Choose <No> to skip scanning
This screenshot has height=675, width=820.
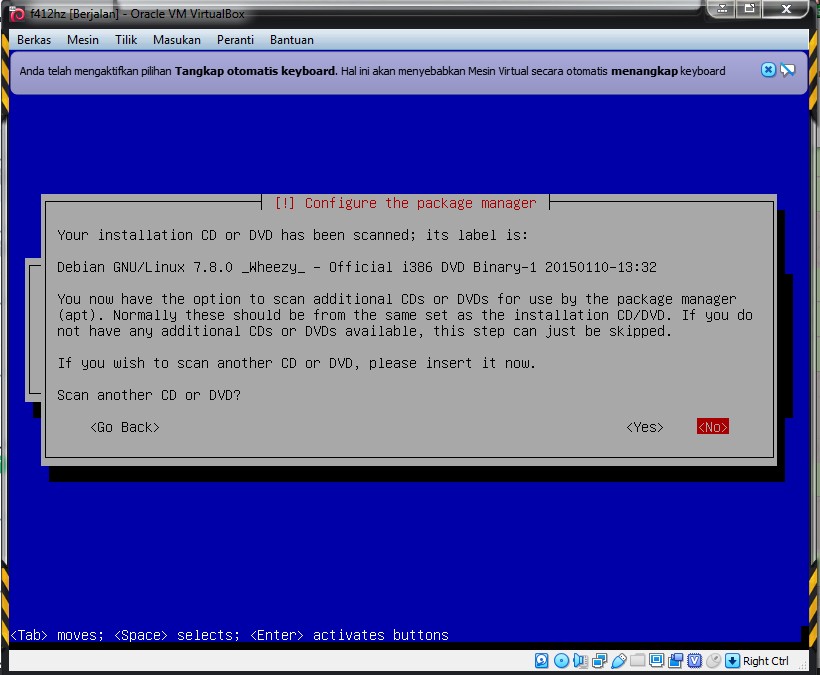point(712,427)
